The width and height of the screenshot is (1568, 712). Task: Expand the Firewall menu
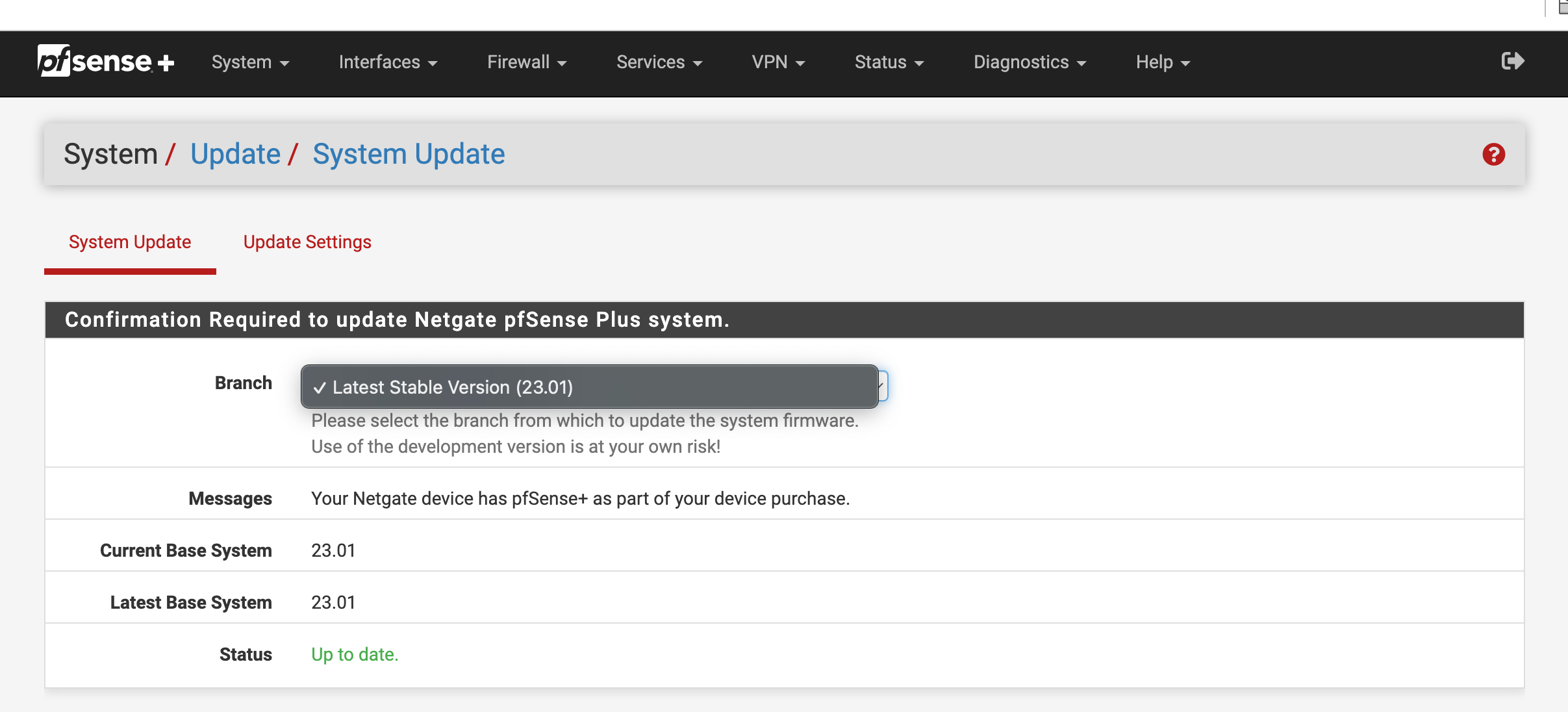point(527,62)
